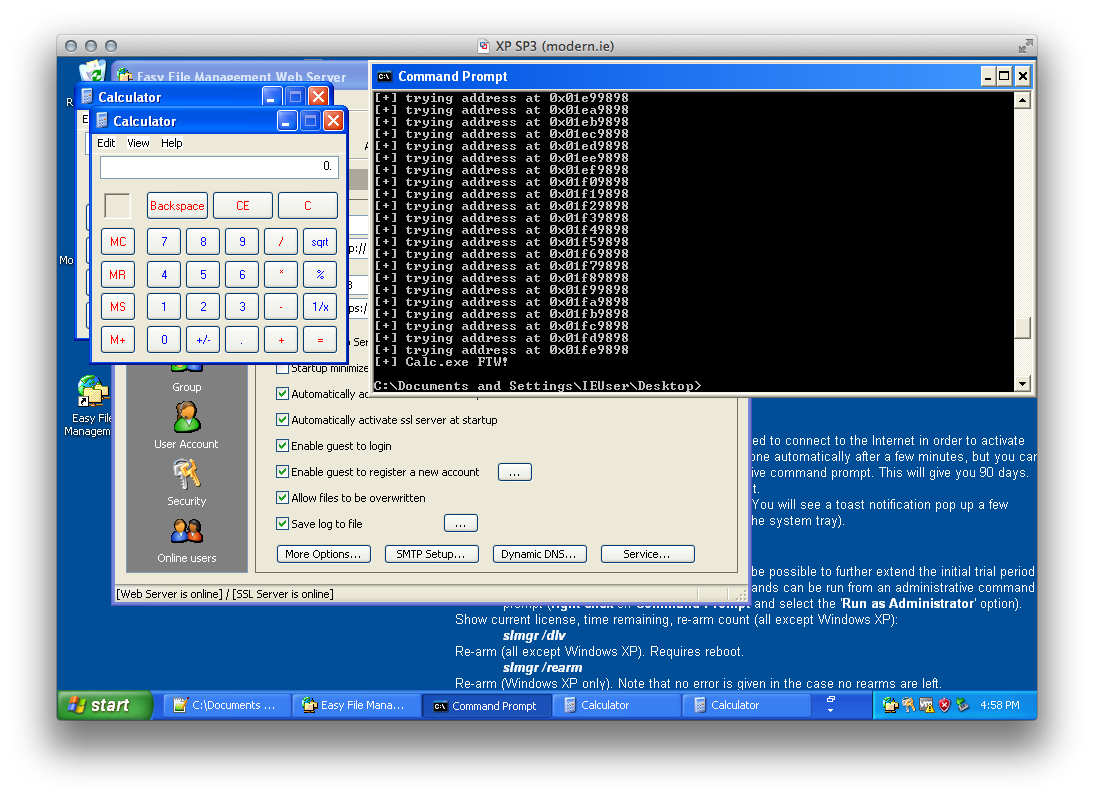Click digit 5 in Calculator

pos(203,275)
